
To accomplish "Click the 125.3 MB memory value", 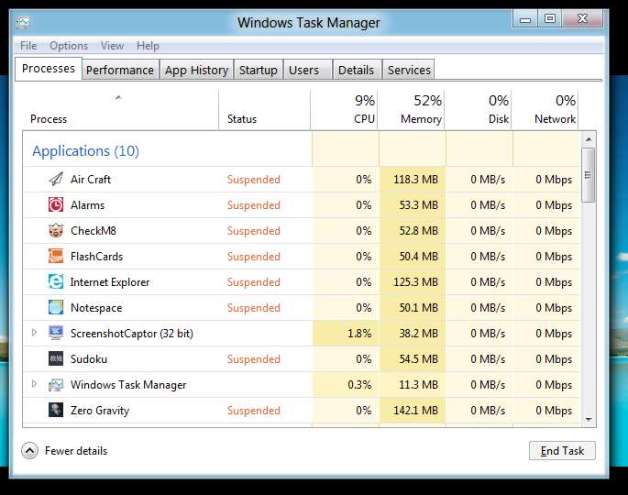I will coord(415,282).
